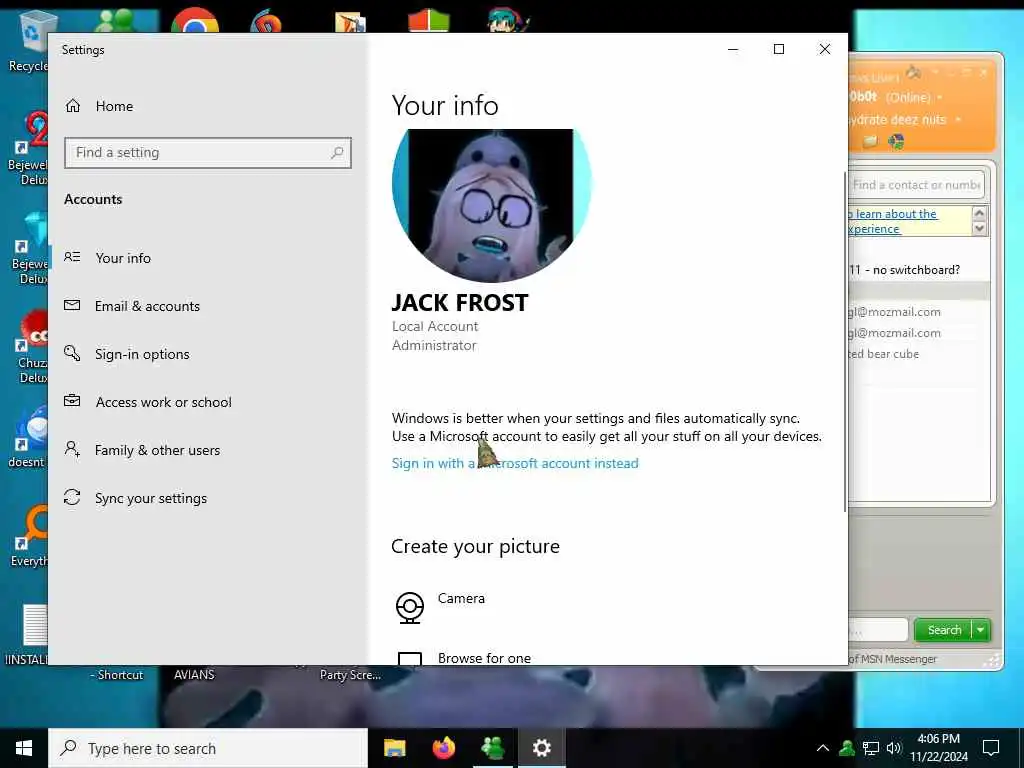This screenshot has height=768, width=1024.
Task: Focus the Messenger web search box
Action: (x=878, y=630)
